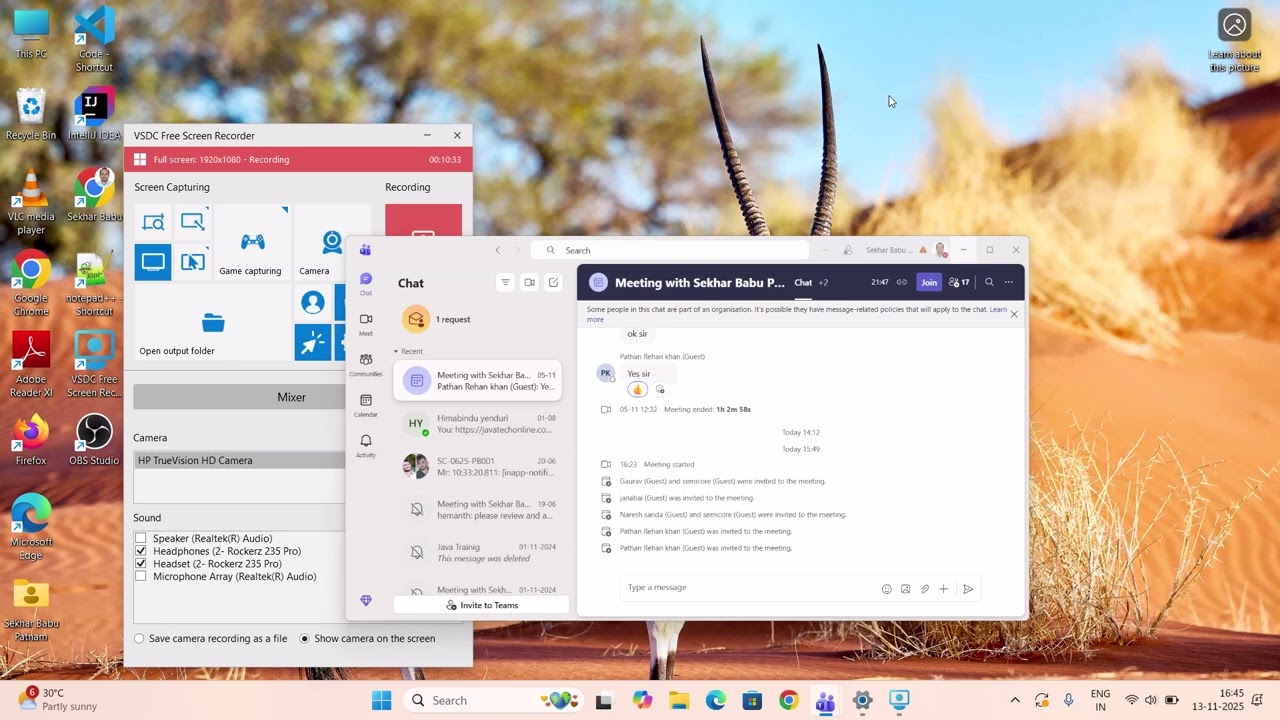Image resolution: width=1280 pixels, height=720 pixels.
Task: Select Game capturing in VSDC recorder
Action: click(251, 243)
